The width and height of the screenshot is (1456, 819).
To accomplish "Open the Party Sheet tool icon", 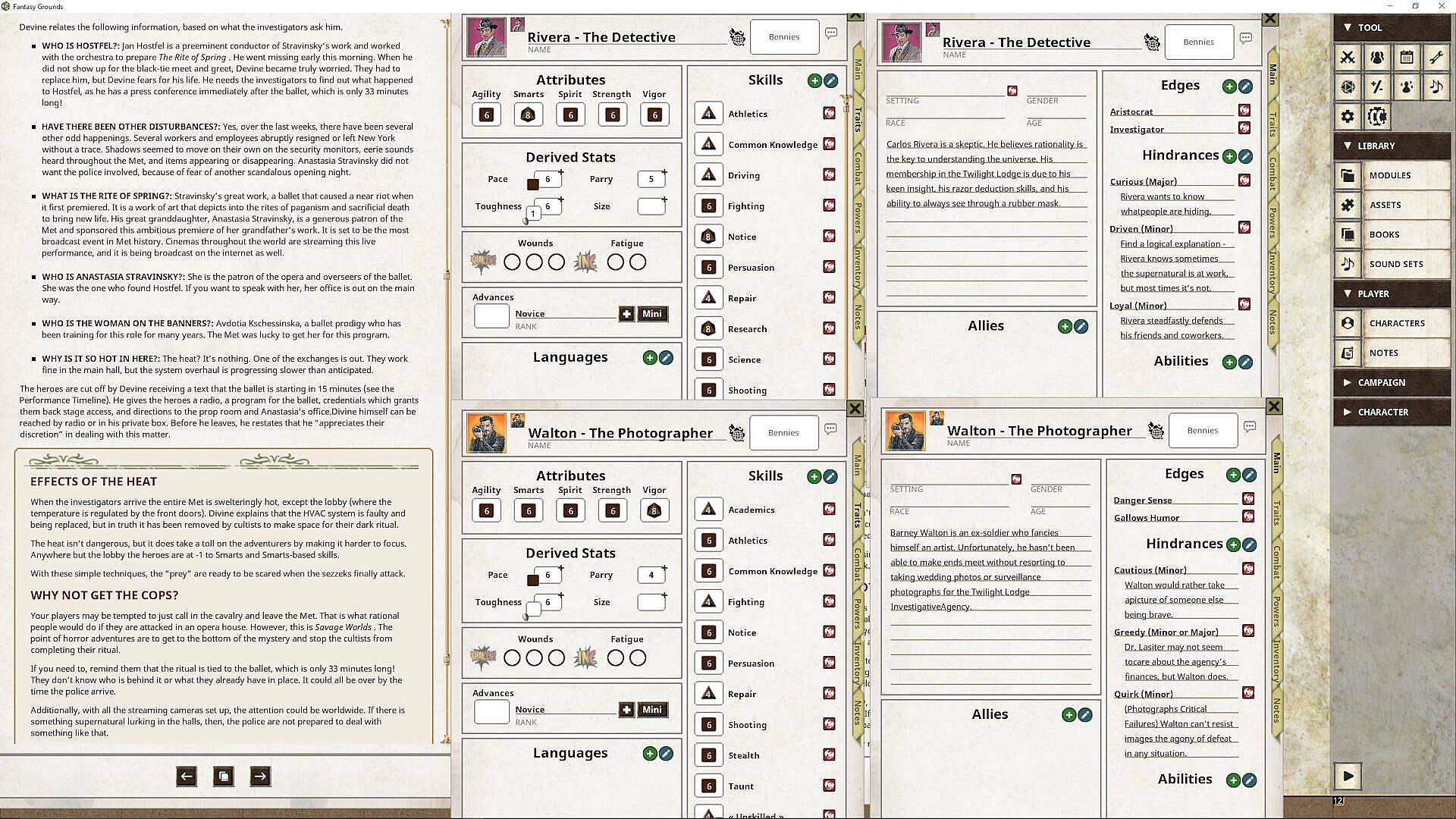I will point(1377,57).
